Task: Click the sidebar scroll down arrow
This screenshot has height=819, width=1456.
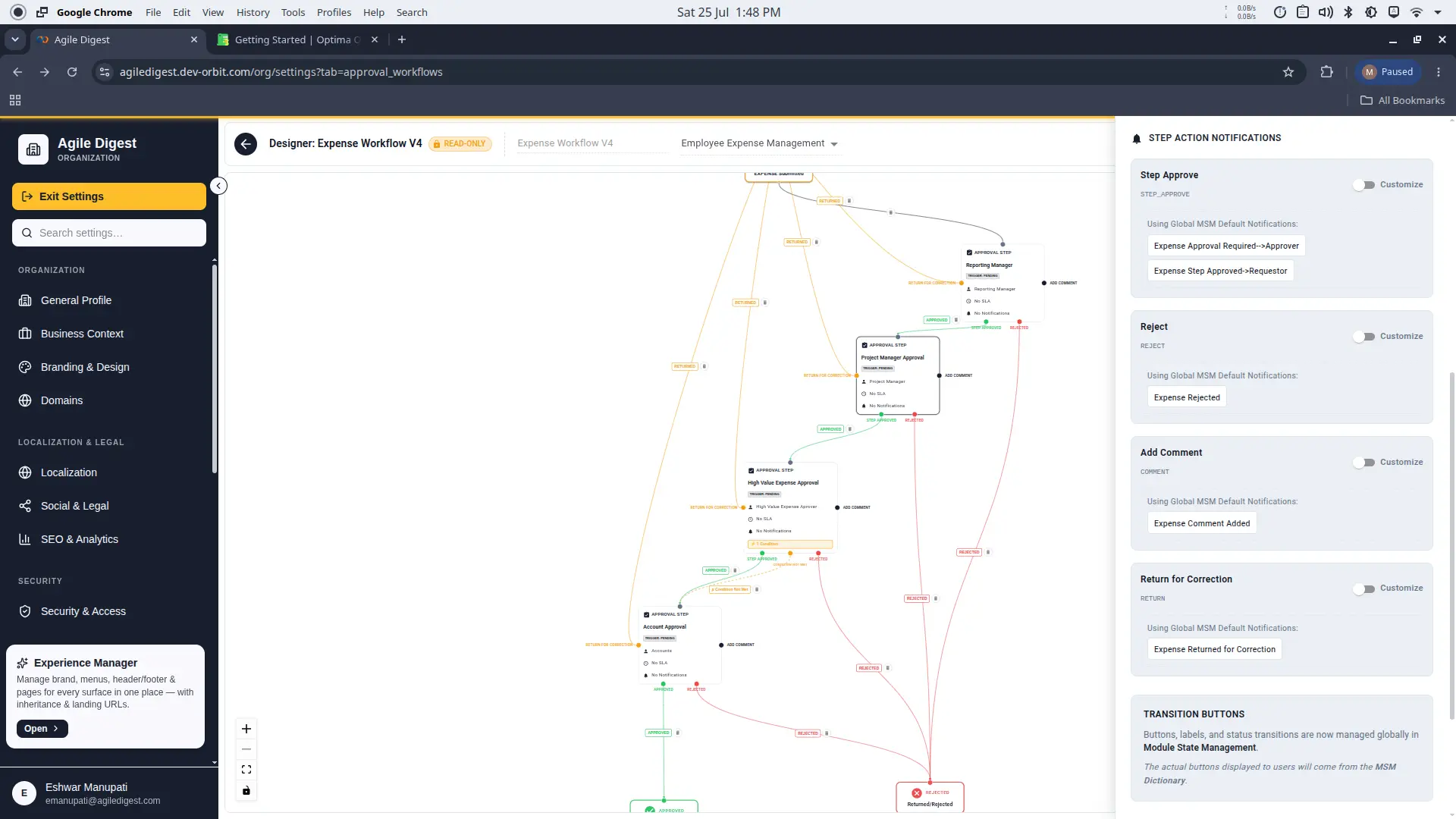Action: point(215,763)
